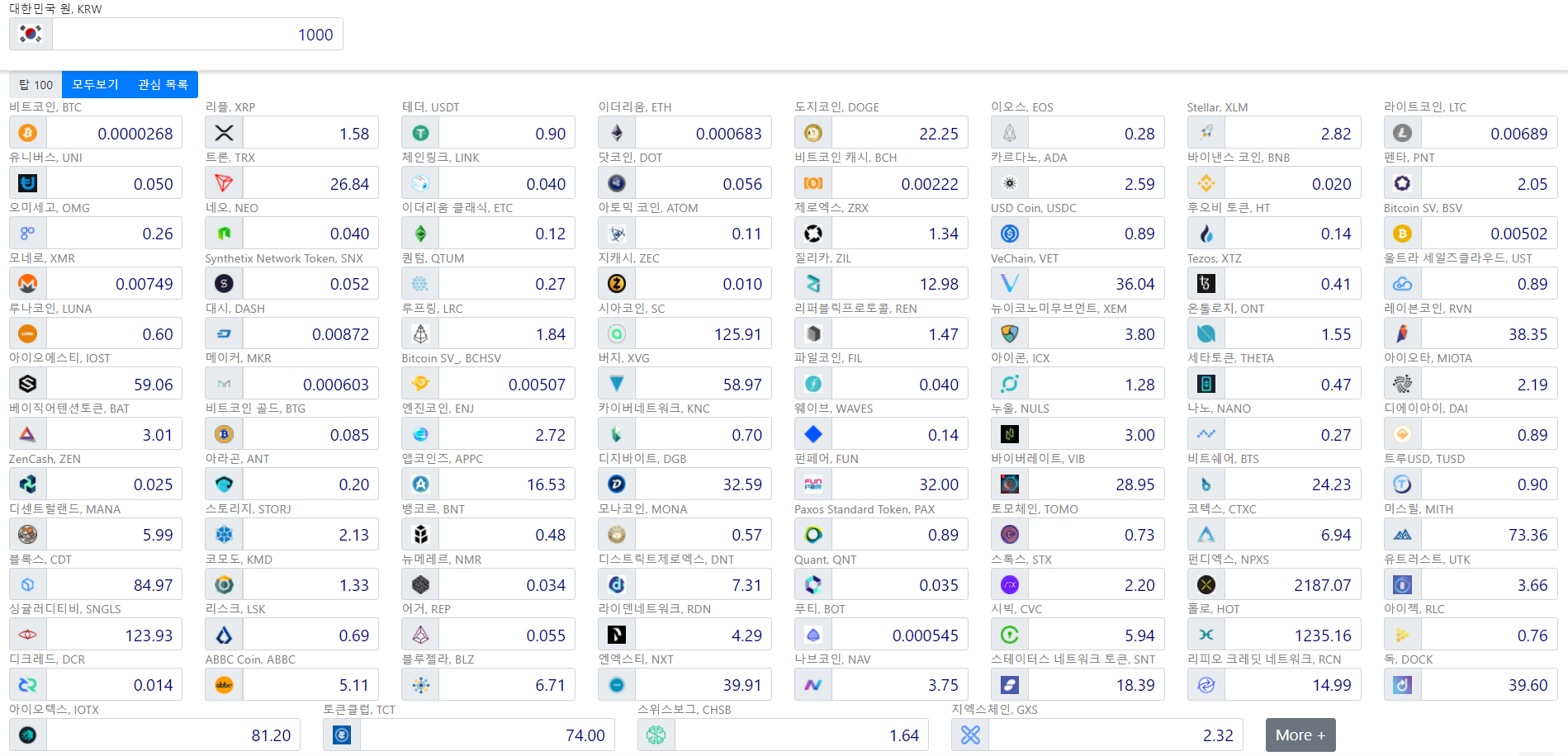
Task: Click the Tron TRX icon
Action: [x=224, y=183]
